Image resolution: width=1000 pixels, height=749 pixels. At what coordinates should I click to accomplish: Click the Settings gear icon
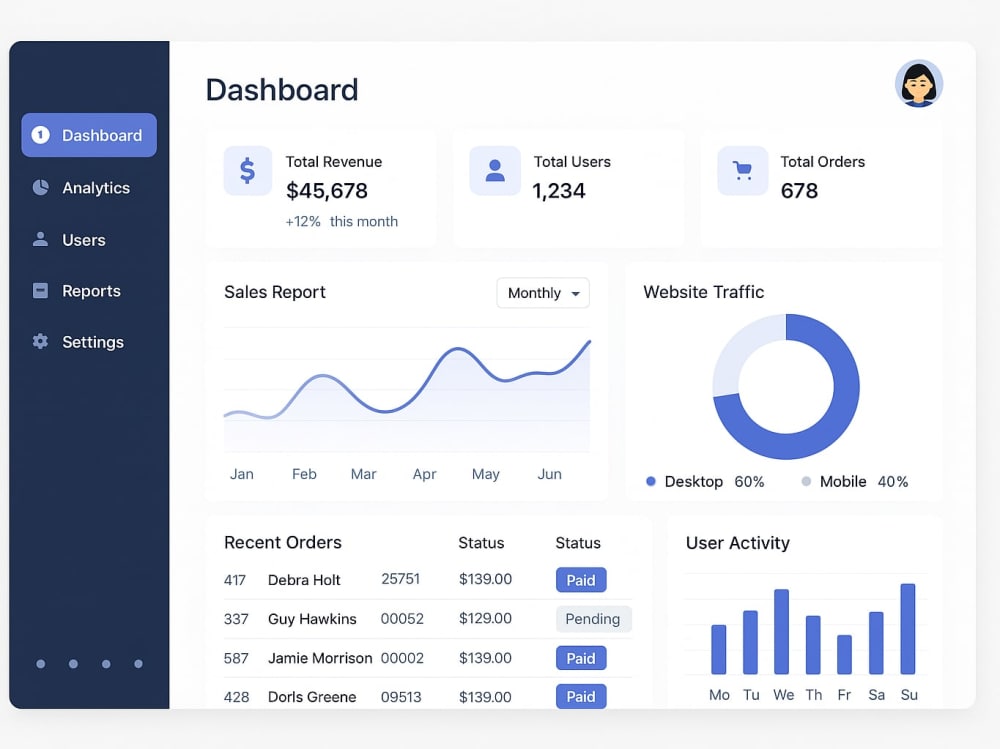click(x=40, y=341)
